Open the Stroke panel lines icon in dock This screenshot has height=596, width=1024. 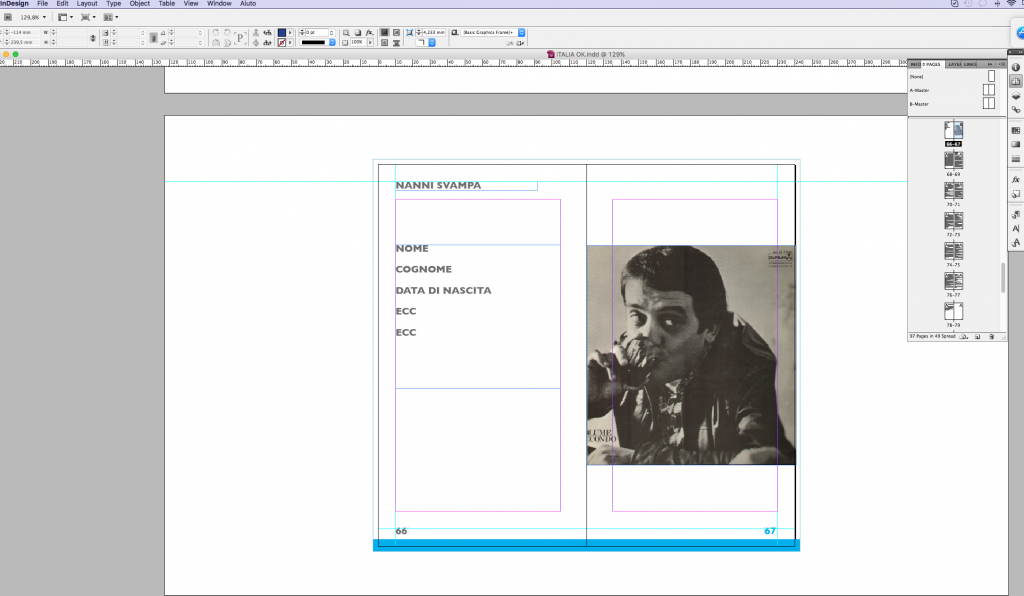pos(1016,159)
